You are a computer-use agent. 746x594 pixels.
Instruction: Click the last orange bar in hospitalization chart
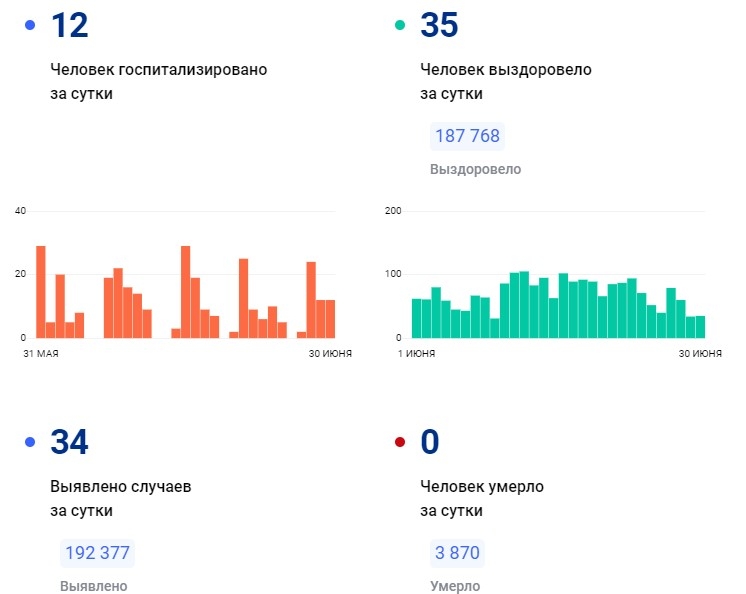coord(330,319)
